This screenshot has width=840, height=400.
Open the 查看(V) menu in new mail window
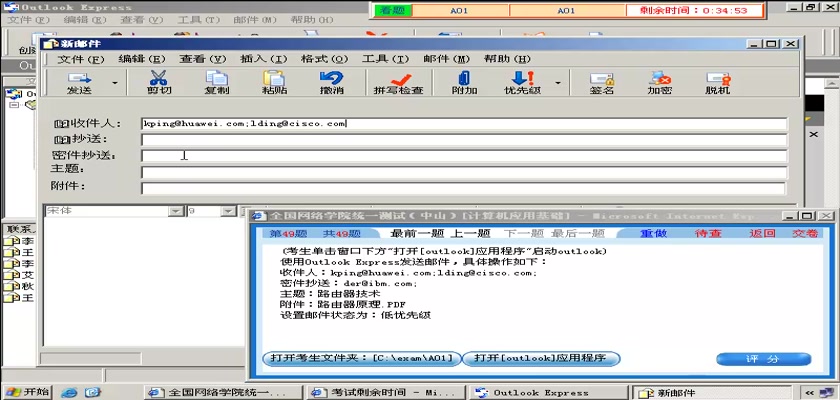click(x=203, y=59)
